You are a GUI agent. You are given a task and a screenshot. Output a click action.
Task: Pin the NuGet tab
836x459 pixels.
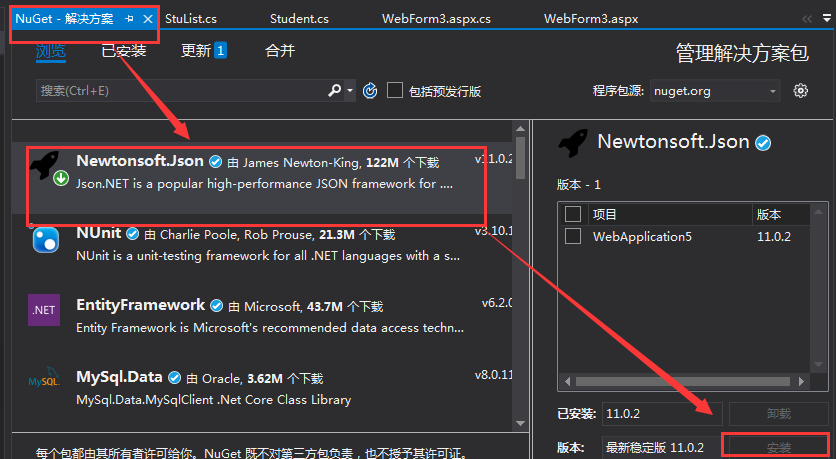130,19
